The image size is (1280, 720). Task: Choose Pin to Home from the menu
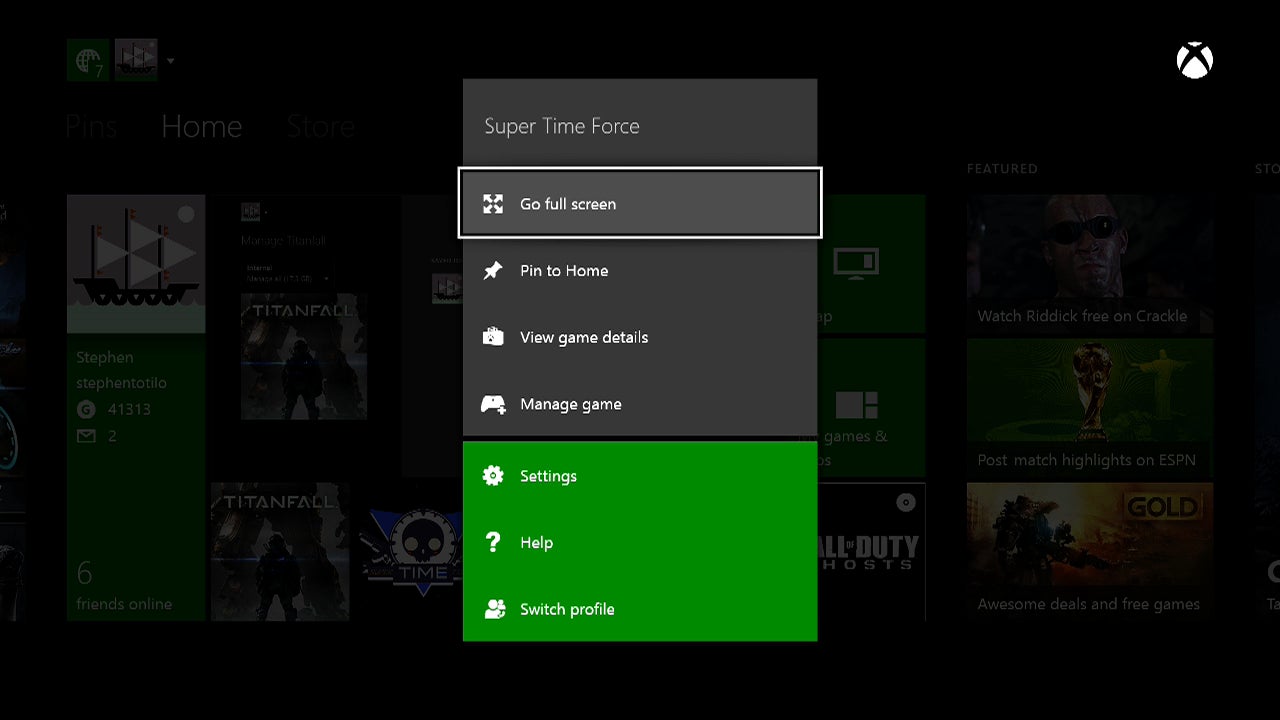click(640, 271)
